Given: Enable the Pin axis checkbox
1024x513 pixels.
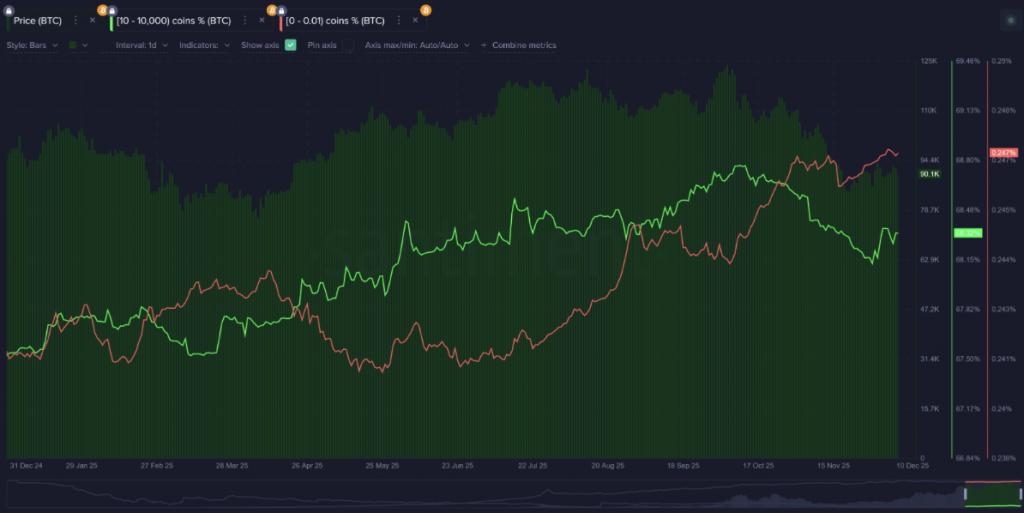Looking at the screenshot, I should [x=347, y=45].
